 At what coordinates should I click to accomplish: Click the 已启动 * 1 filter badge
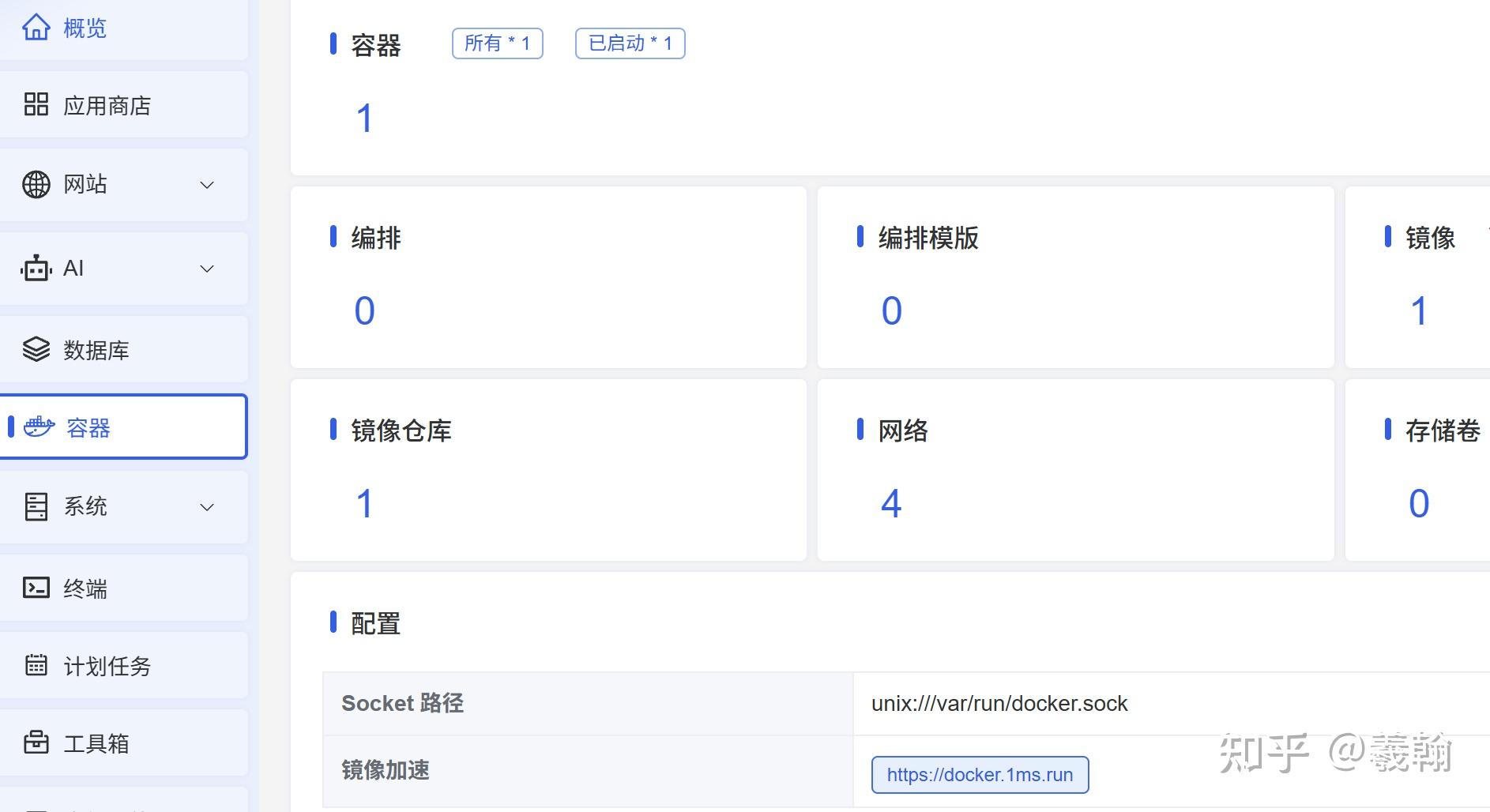[x=630, y=43]
